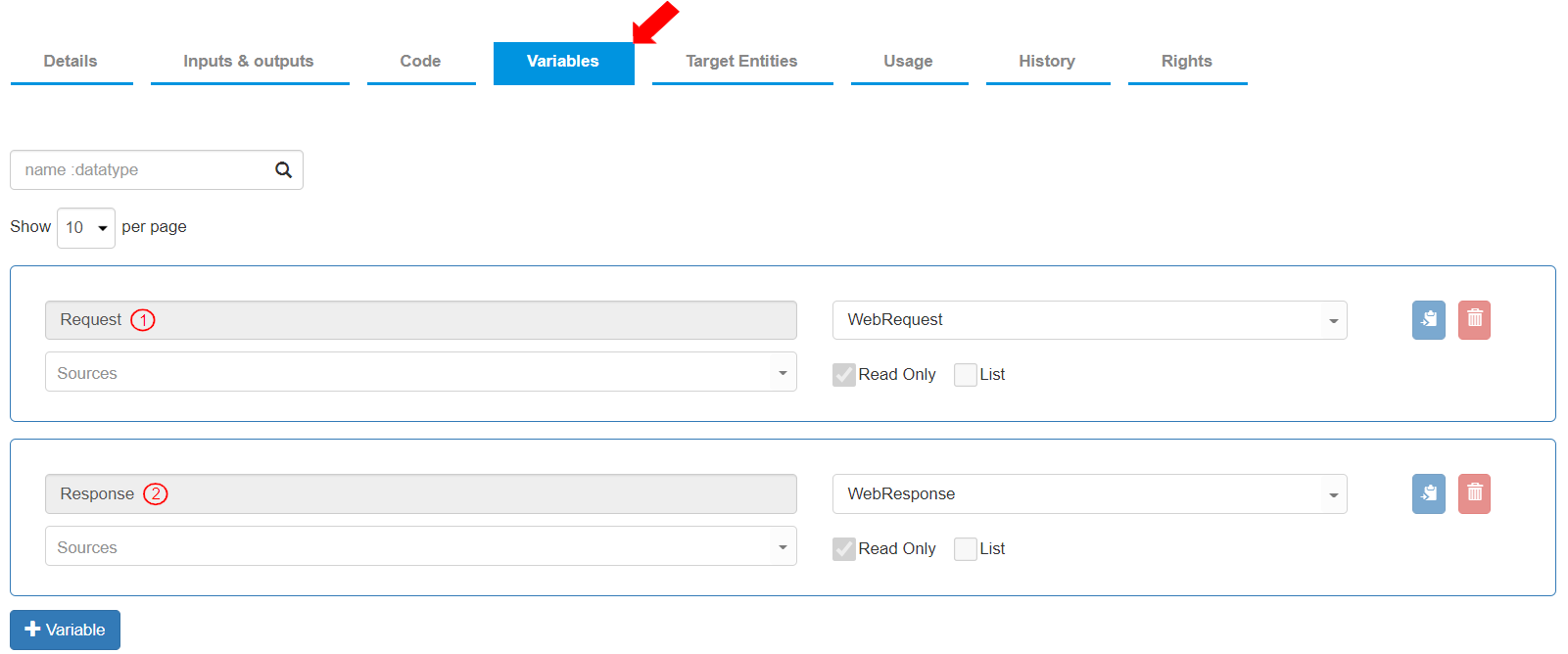The width and height of the screenshot is (1568, 654).
Task: Expand Sources dropdown for Response variable
Action: pyautogui.click(x=420, y=547)
